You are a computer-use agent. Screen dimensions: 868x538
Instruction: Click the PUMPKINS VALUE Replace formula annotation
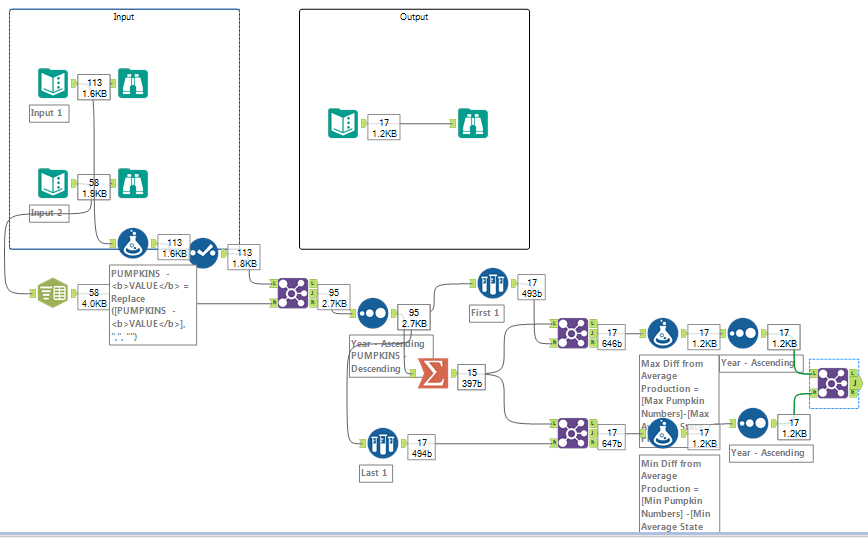pos(153,304)
